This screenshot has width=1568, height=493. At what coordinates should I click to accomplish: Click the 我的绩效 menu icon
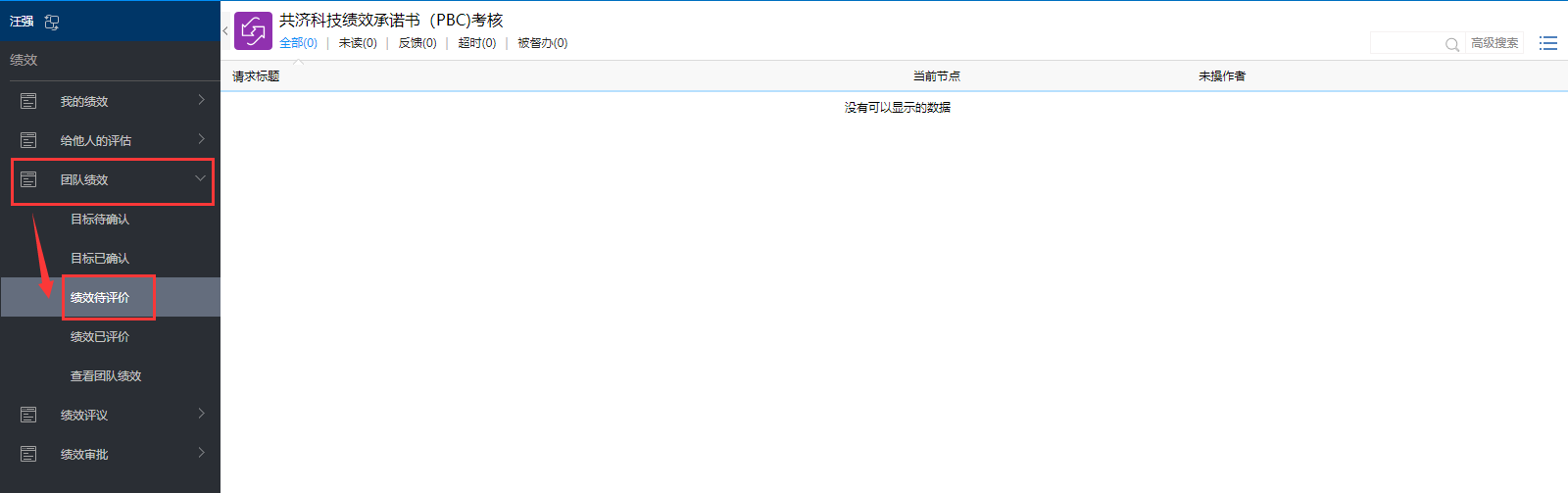tap(28, 101)
